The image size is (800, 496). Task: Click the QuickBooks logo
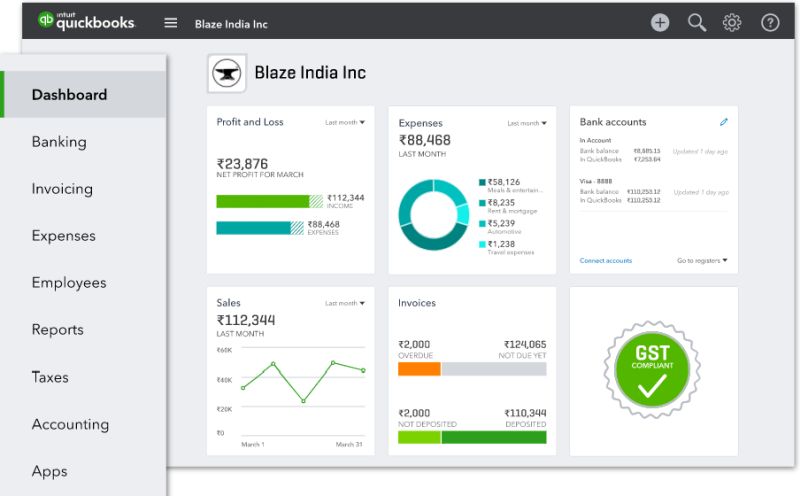pyautogui.click(x=86, y=21)
